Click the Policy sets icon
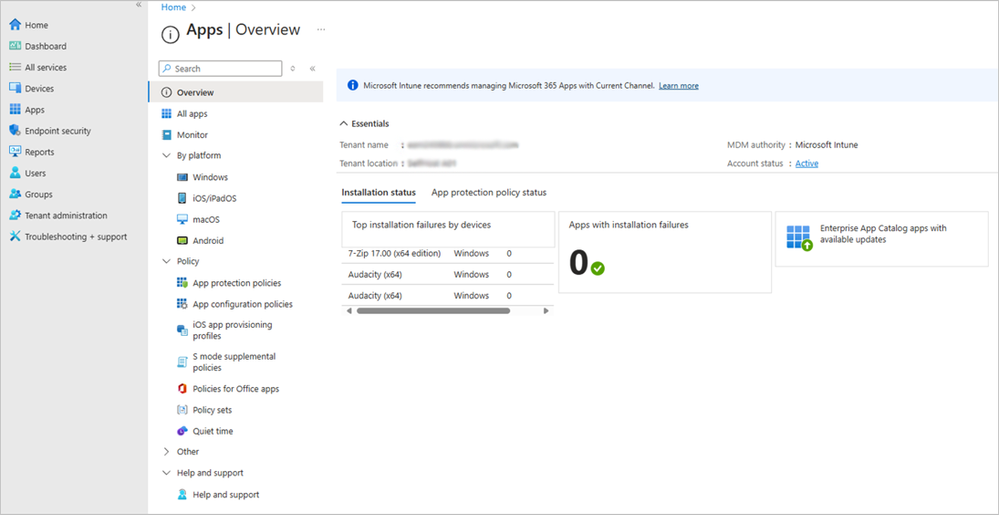Screen dimensions: 999x515 coord(182,410)
